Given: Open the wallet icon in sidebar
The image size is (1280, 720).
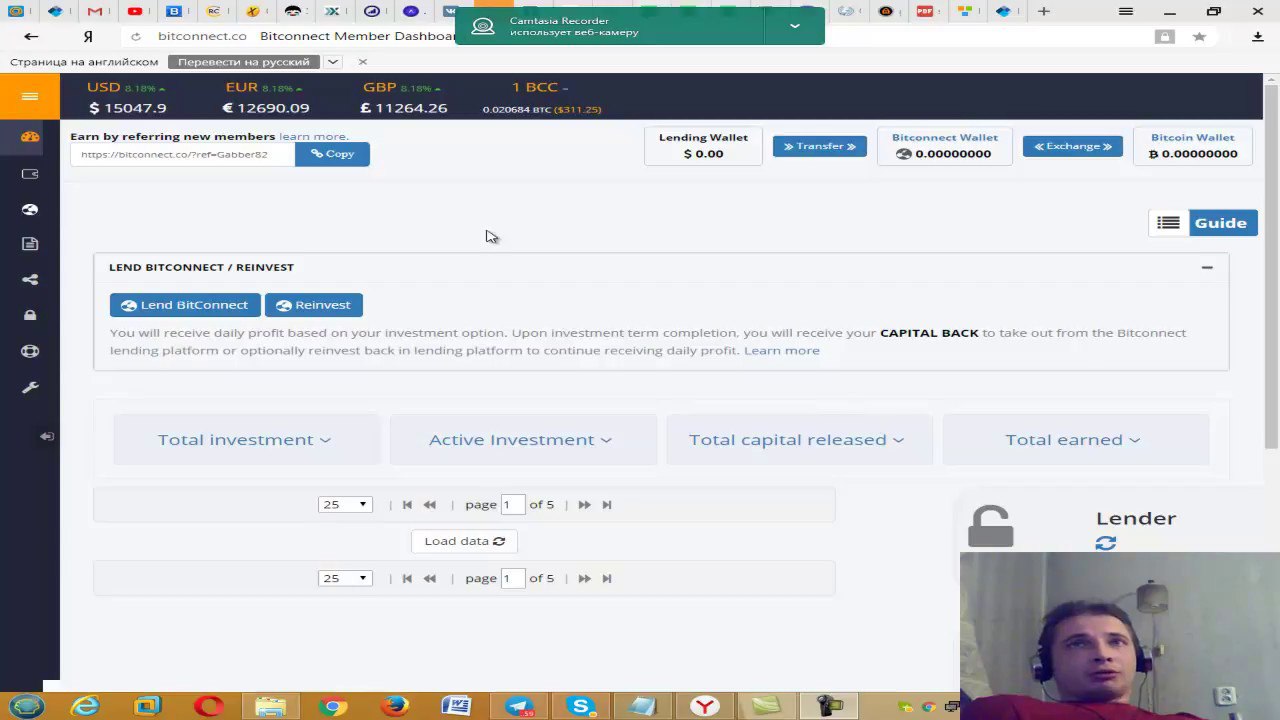Looking at the screenshot, I should click(x=30, y=173).
